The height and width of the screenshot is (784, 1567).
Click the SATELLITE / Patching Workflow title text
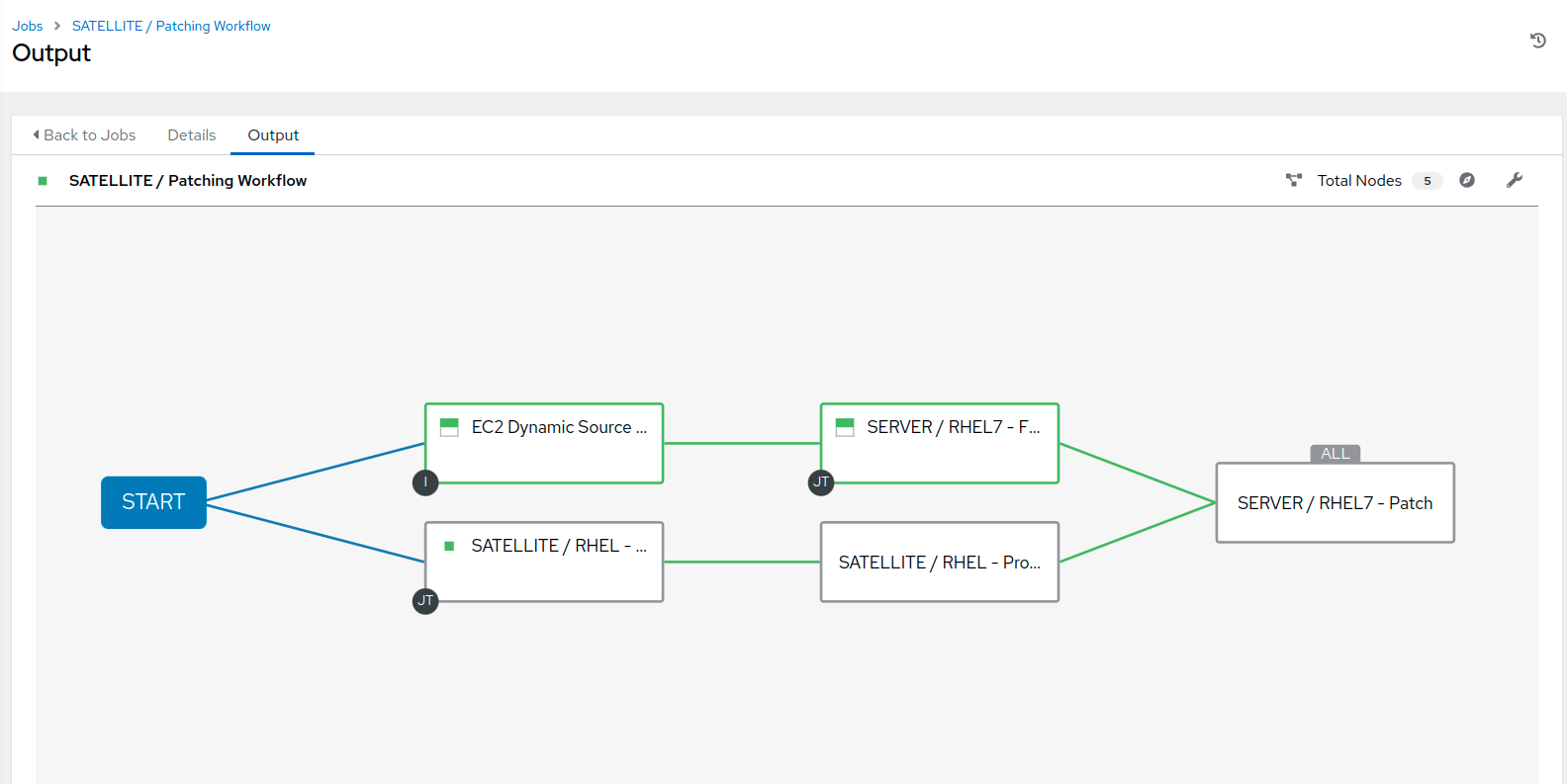click(188, 181)
